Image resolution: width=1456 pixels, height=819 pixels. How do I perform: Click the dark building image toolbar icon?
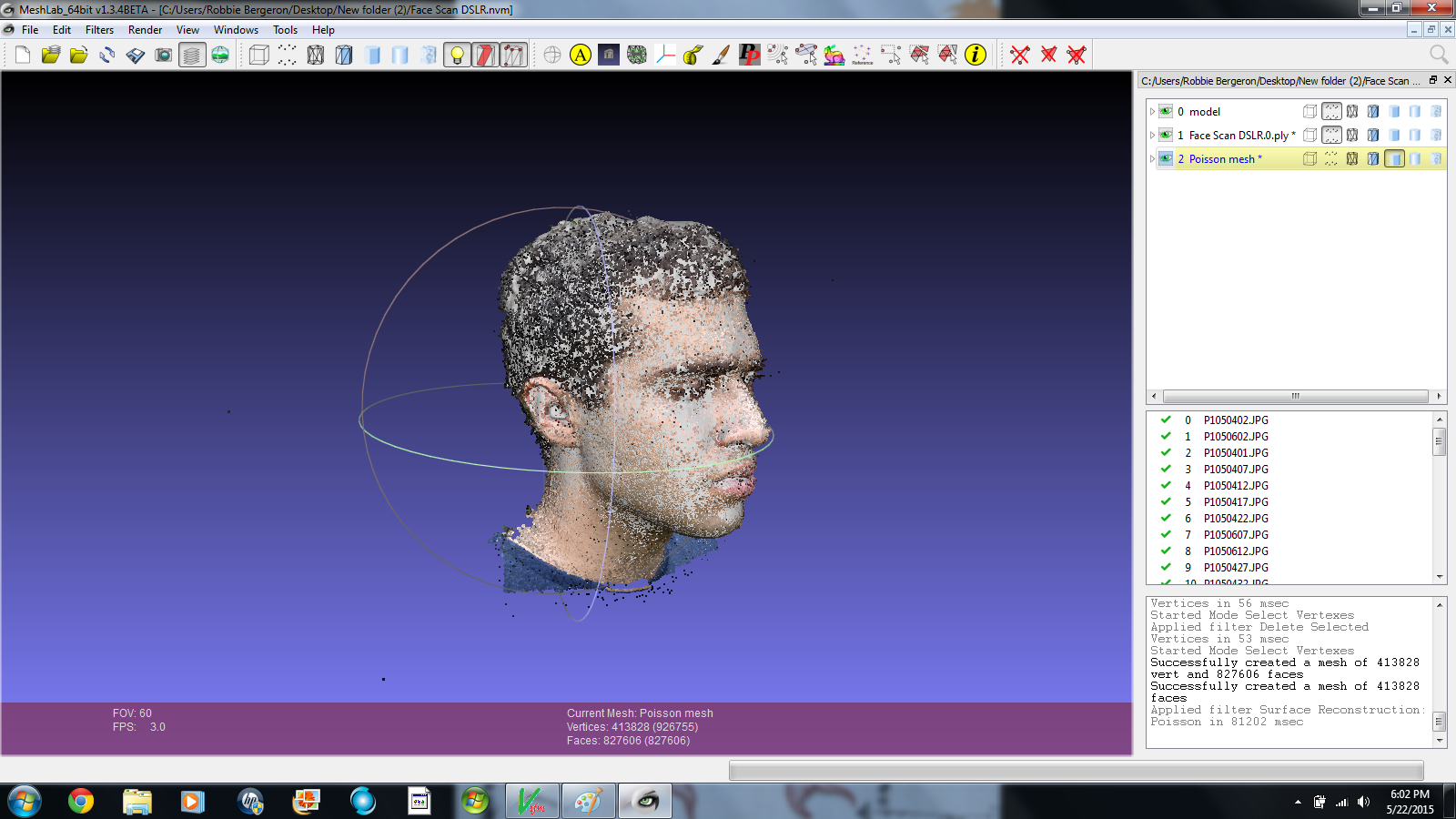pos(609,56)
